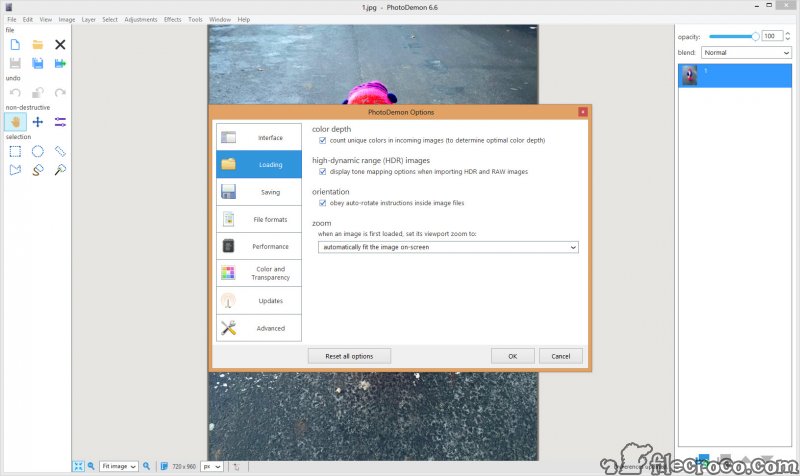Click Cancel in the Options dialog
This screenshot has height=476, width=800.
click(561, 356)
